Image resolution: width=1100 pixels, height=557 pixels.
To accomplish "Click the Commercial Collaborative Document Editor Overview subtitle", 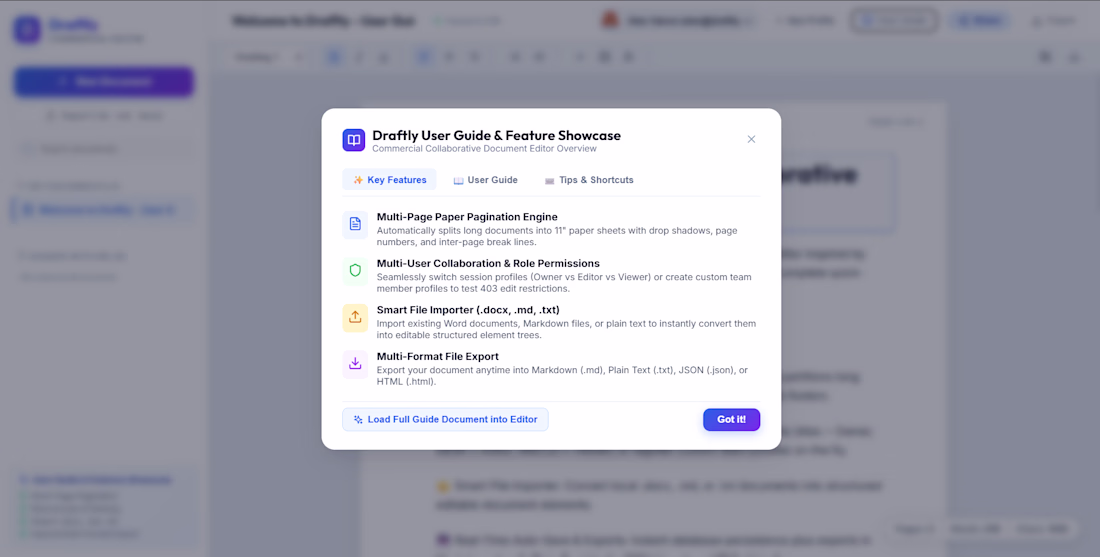I will [x=485, y=149].
